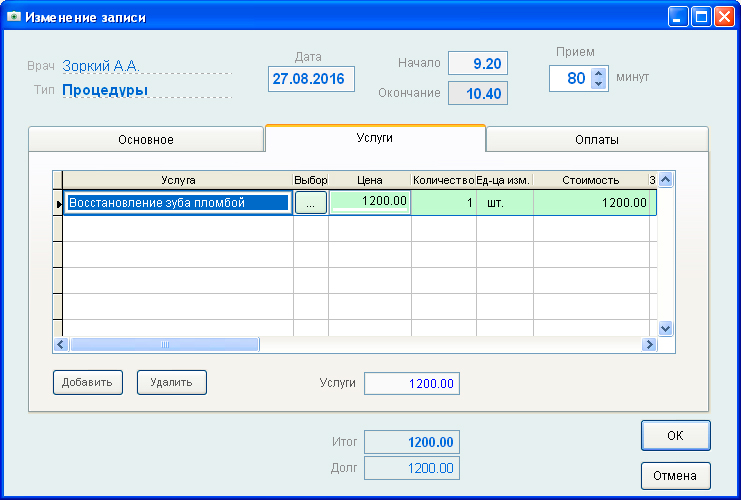Click the table vertical scroll up arrow
The image size is (741, 500).
pos(665,180)
